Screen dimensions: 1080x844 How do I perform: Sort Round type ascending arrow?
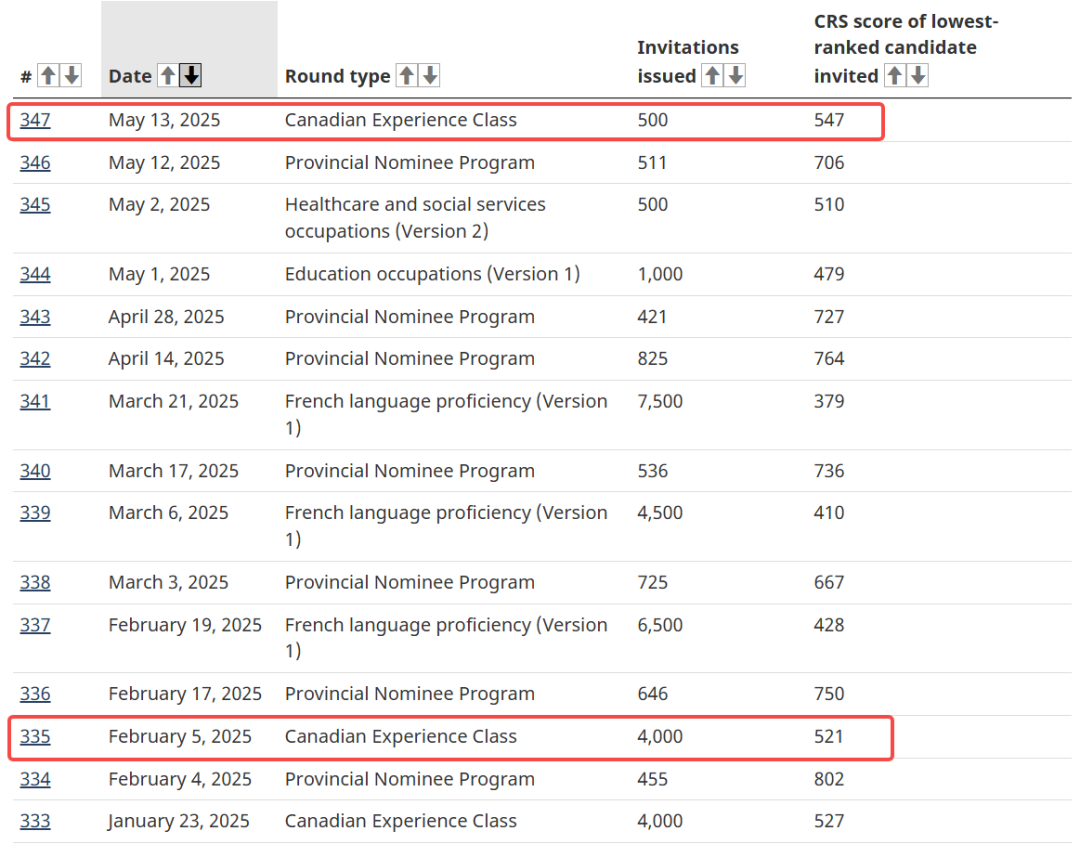click(x=407, y=75)
